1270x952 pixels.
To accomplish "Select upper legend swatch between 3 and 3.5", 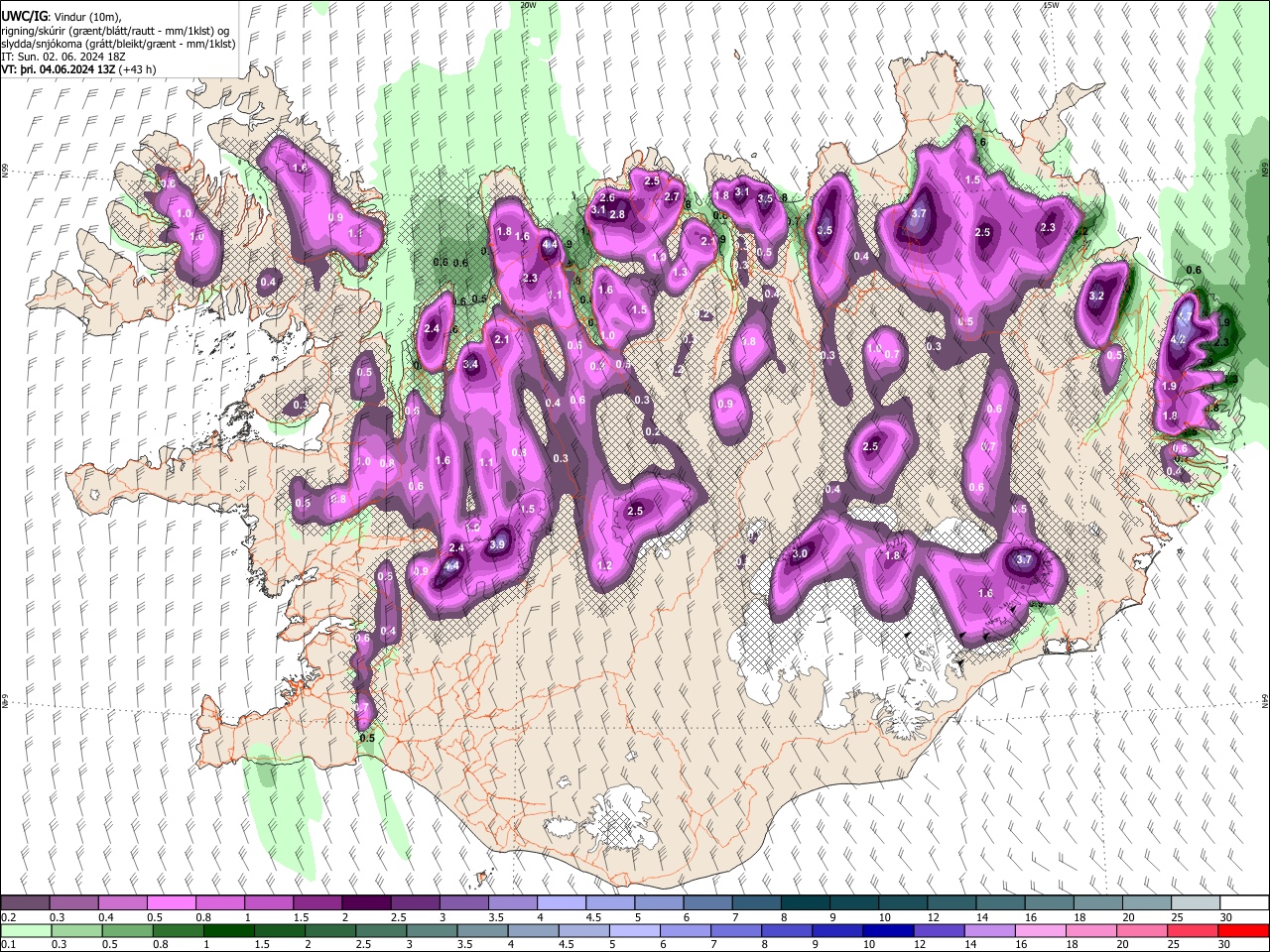I will click(463, 902).
